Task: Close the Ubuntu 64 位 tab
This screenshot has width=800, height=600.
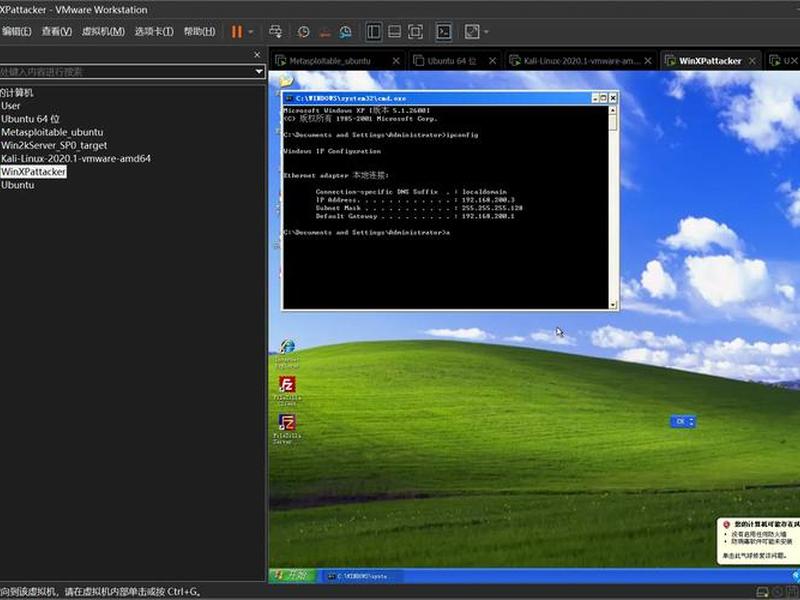Action: [x=492, y=61]
